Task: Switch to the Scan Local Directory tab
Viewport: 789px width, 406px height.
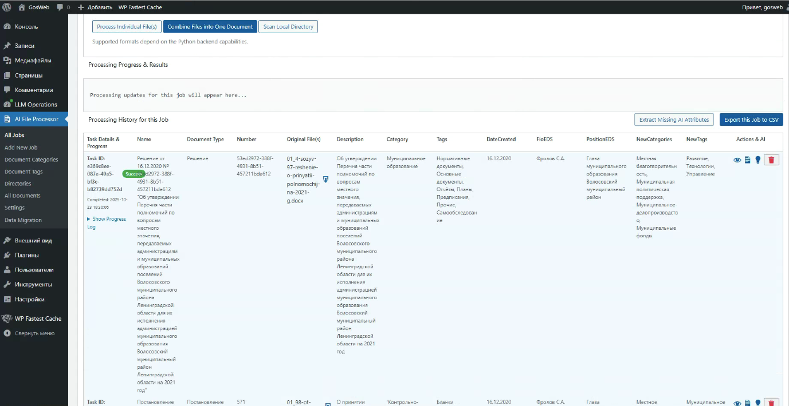Action: [288, 26]
